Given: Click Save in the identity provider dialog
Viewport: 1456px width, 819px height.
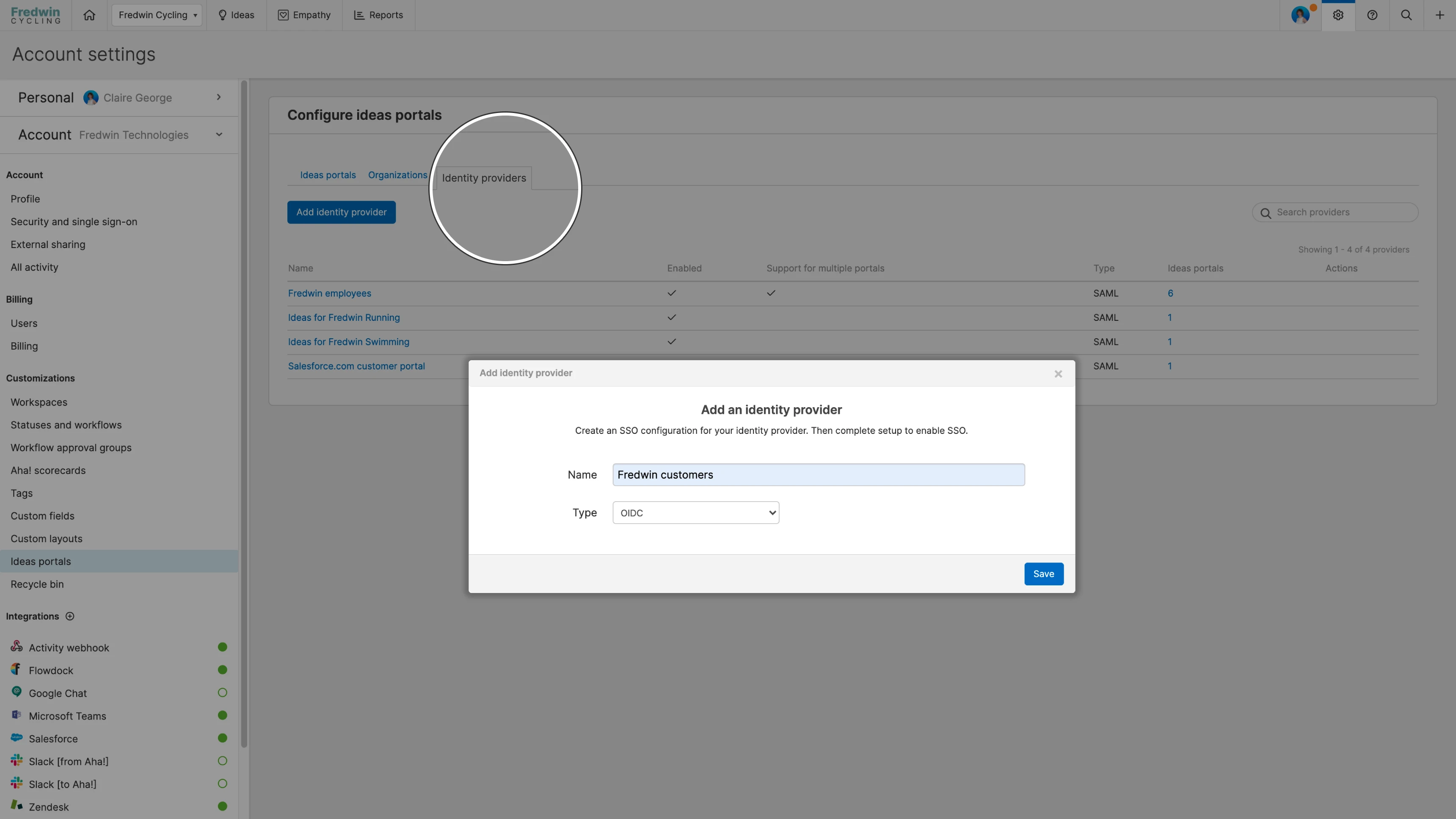Looking at the screenshot, I should [1043, 574].
